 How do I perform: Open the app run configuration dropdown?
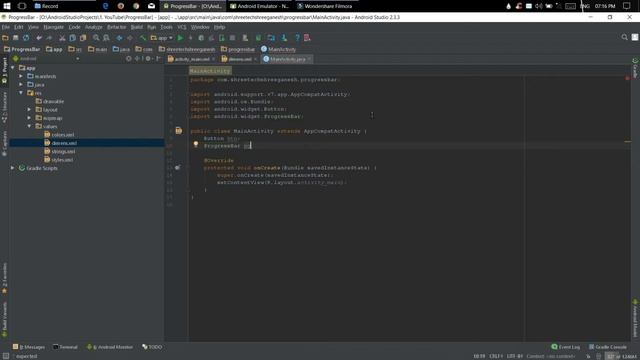coord(162,38)
